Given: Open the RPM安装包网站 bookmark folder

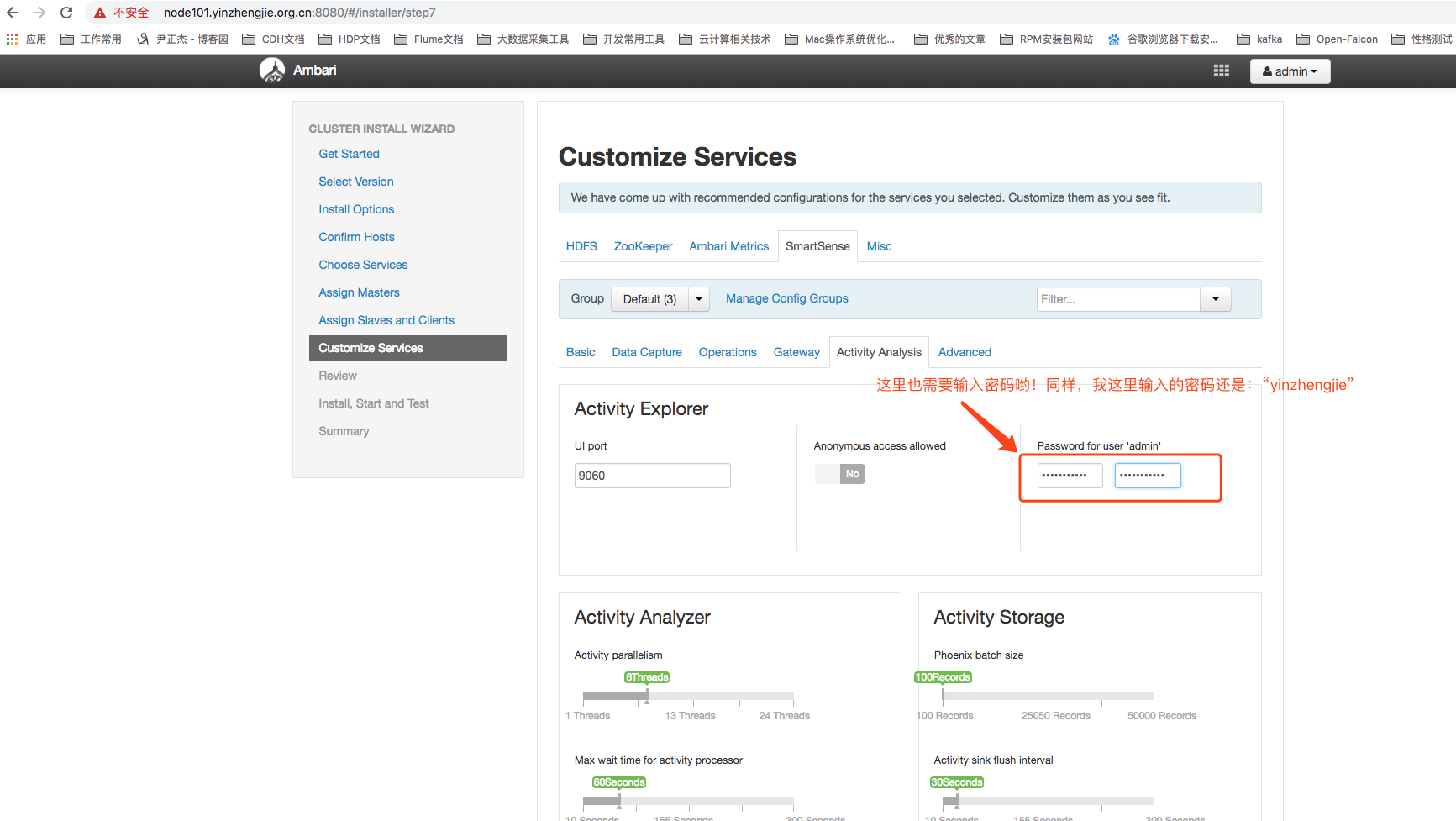Looking at the screenshot, I should (1046, 39).
